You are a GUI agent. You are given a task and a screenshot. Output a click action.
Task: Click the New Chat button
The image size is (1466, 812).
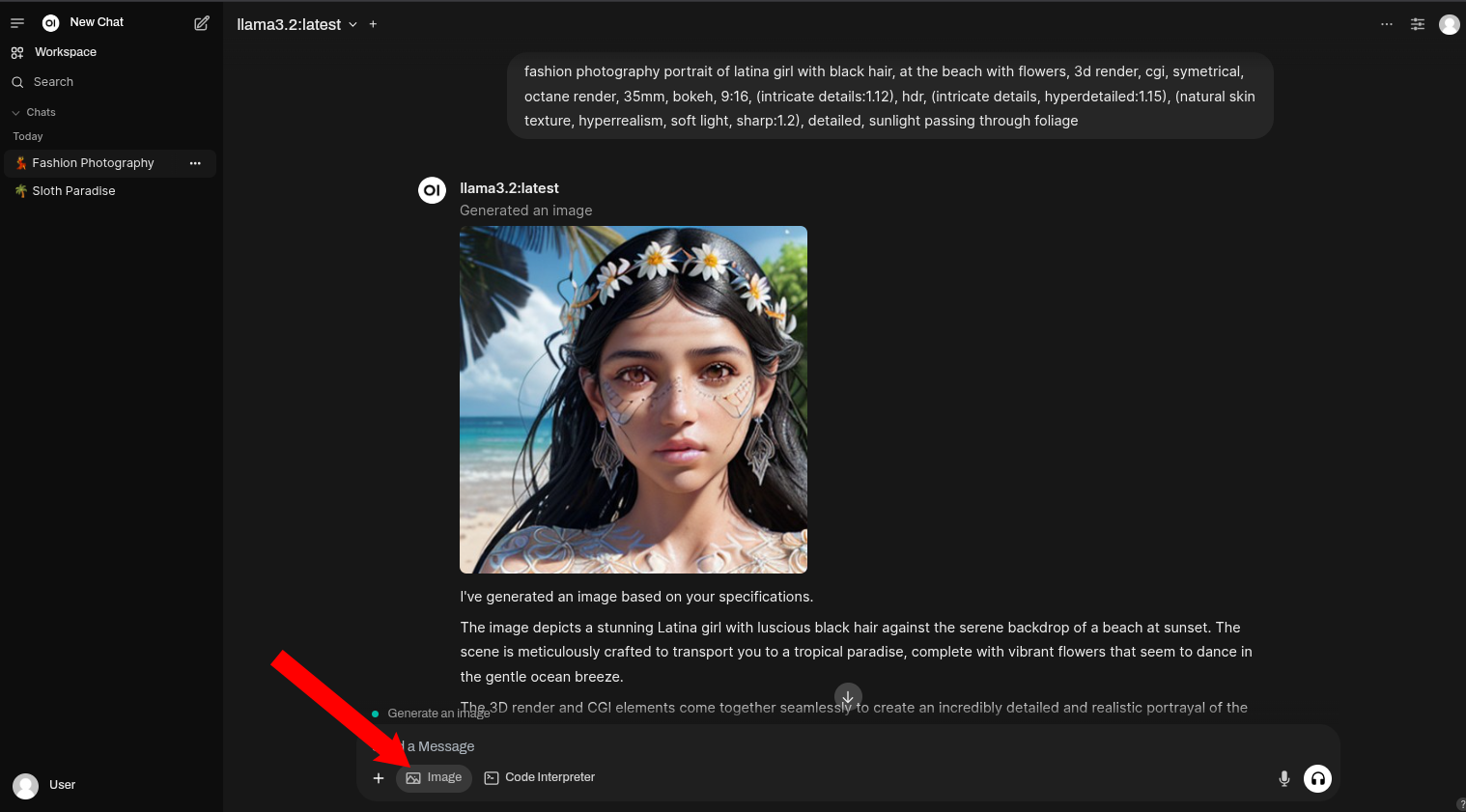97,21
